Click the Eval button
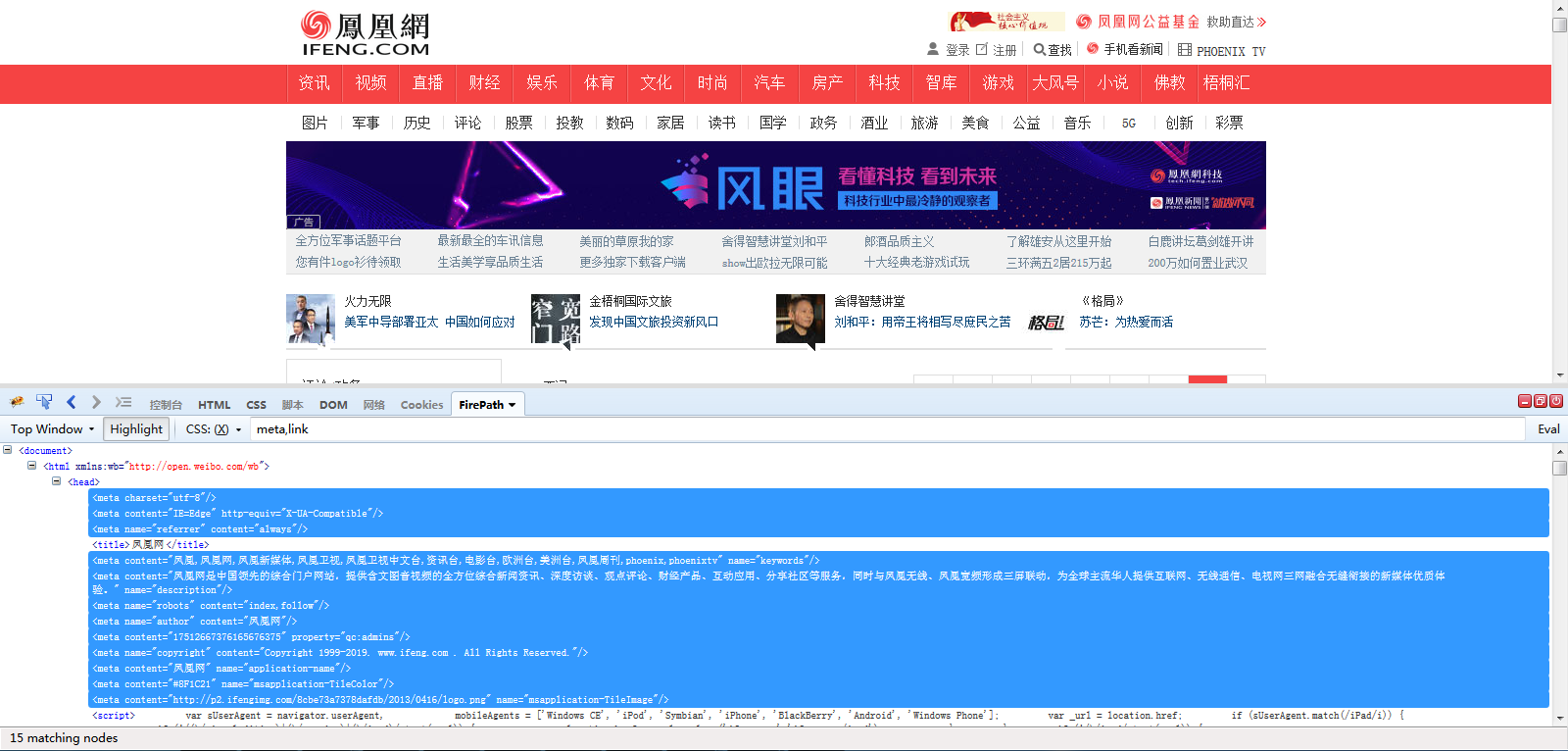1568x751 pixels. pyautogui.click(x=1548, y=429)
